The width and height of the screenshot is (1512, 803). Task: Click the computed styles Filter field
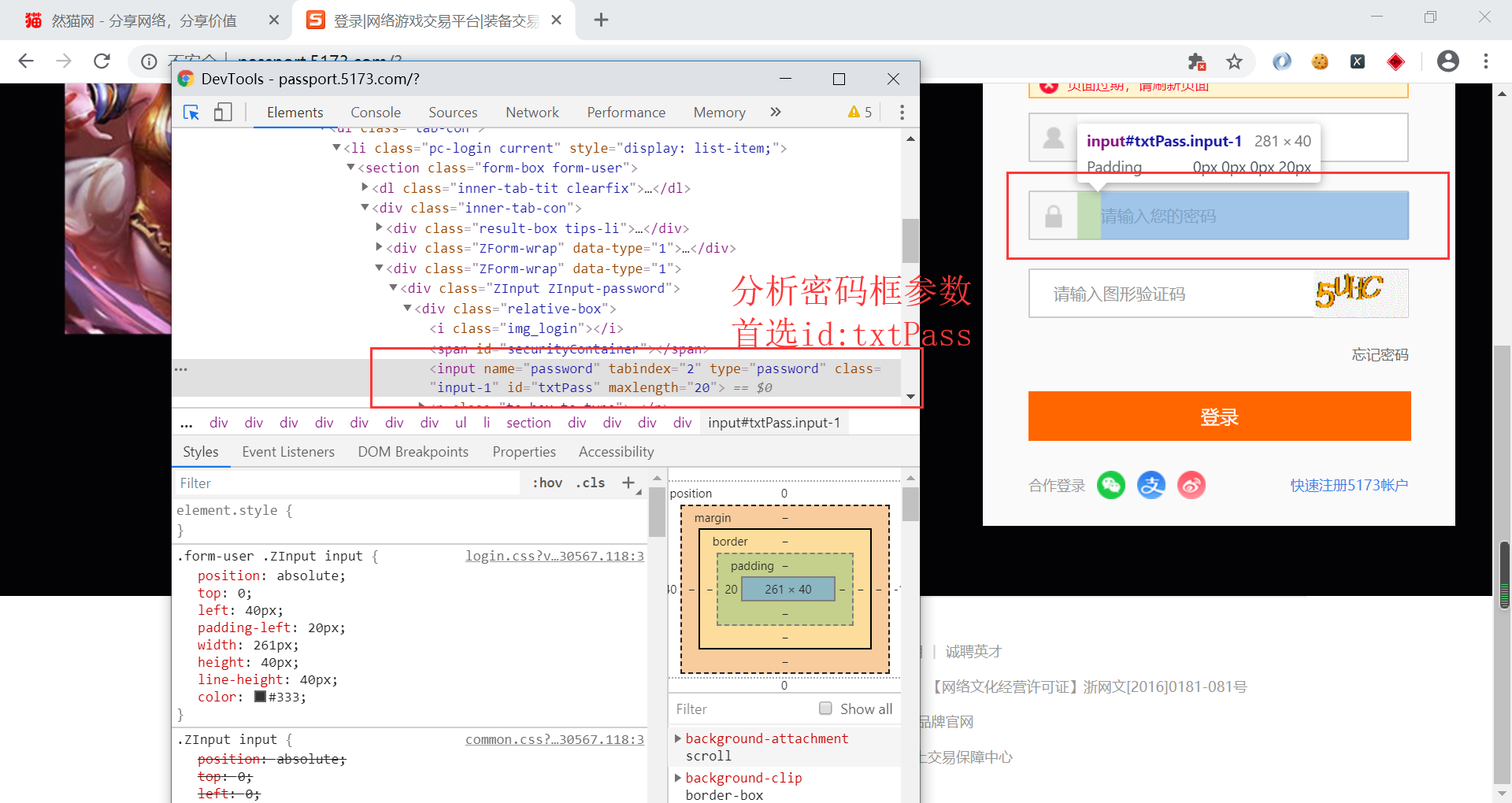pyautogui.click(x=740, y=709)
